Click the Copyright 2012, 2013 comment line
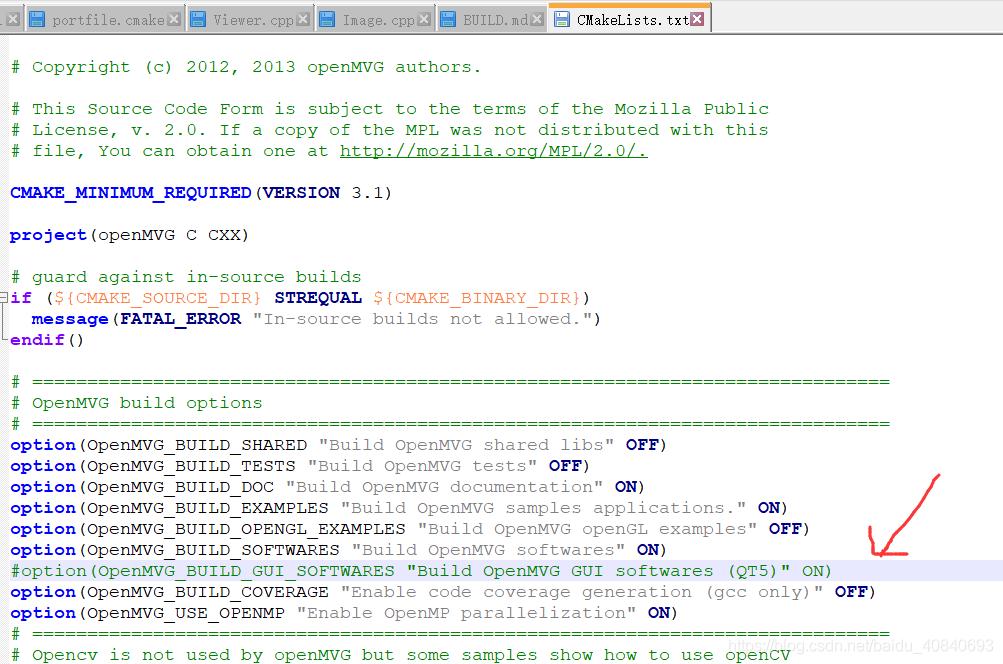 (246, 67)
